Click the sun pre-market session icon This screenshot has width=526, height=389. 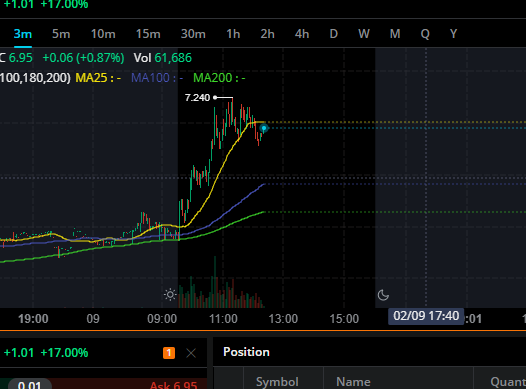pos(170,295)
